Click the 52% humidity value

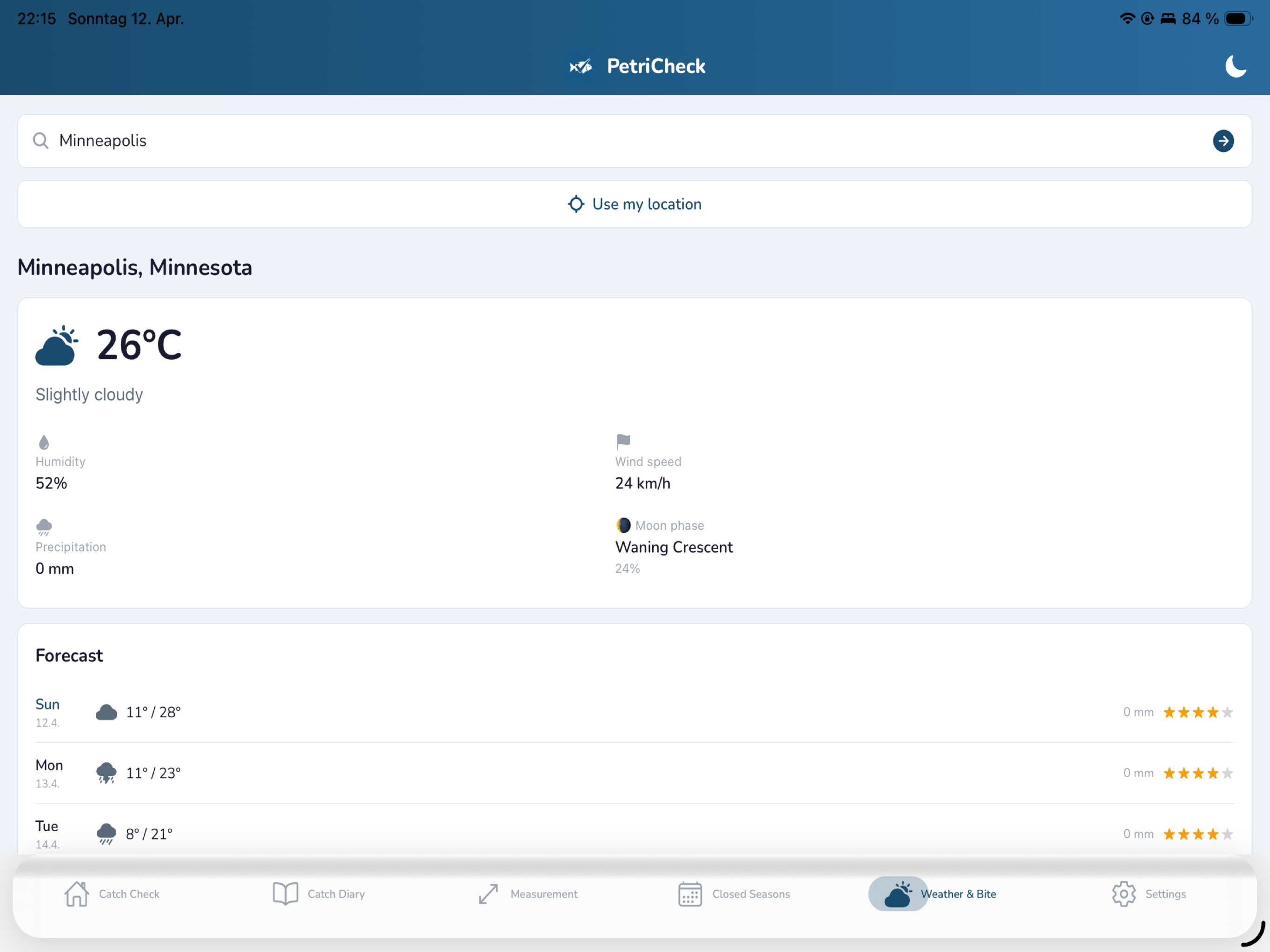(51, 483)
